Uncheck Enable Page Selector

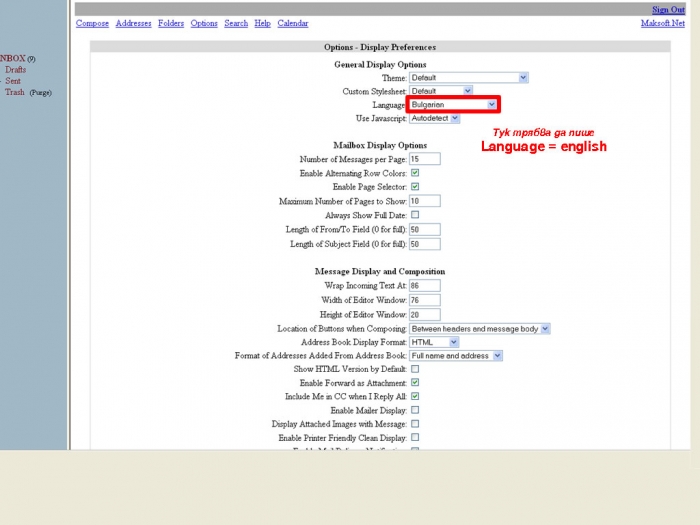point(415,187)
